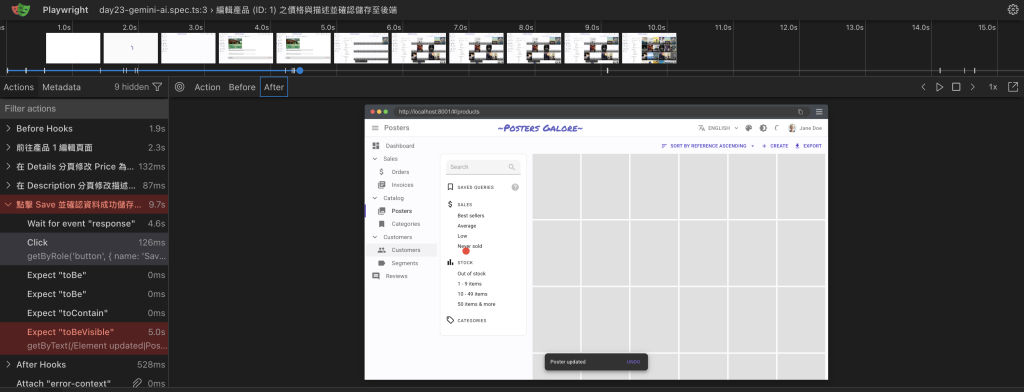
Task: Click the Reviews comment icon
Action: pos(376,276)
